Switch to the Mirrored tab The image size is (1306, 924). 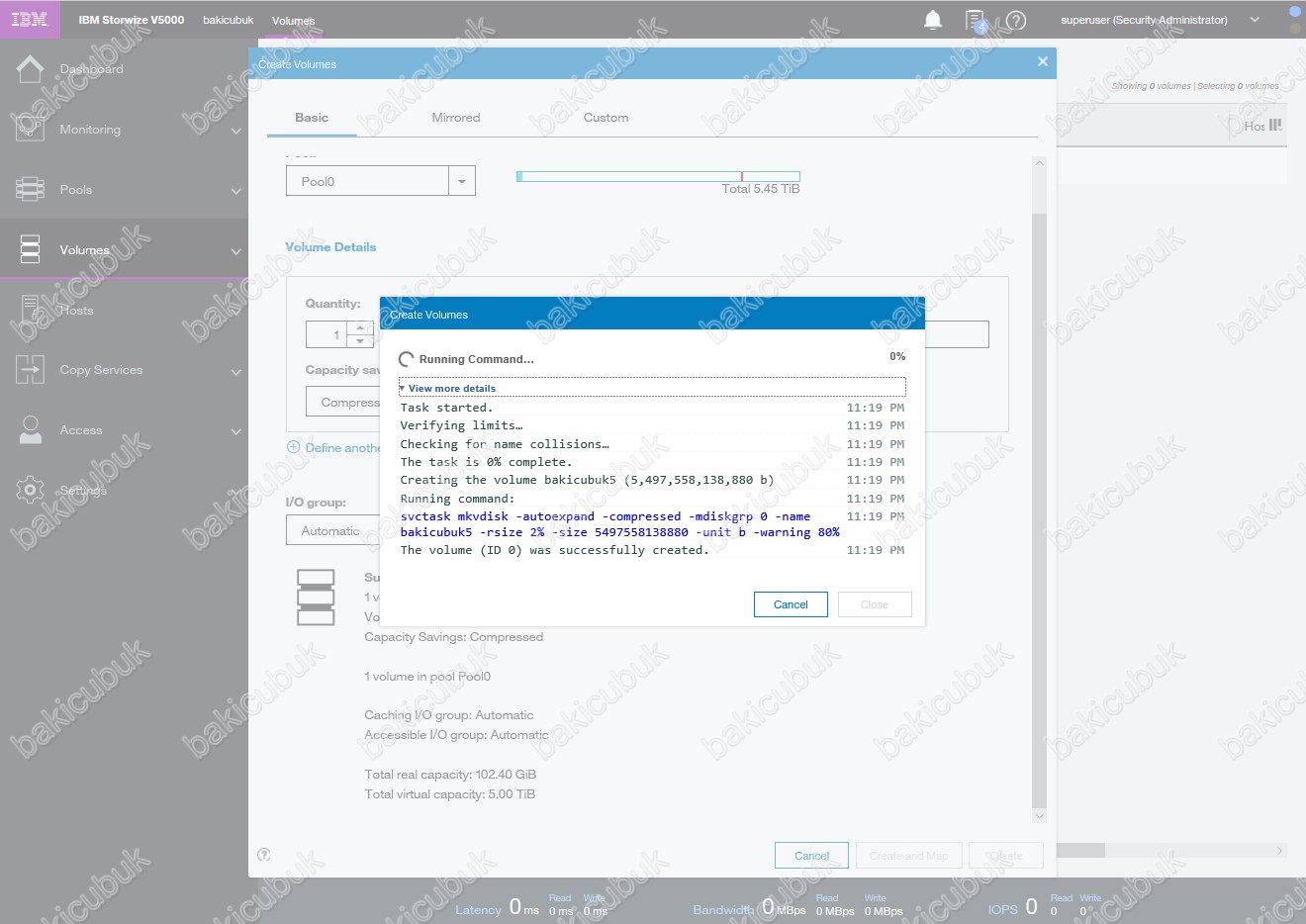[456, 117]
